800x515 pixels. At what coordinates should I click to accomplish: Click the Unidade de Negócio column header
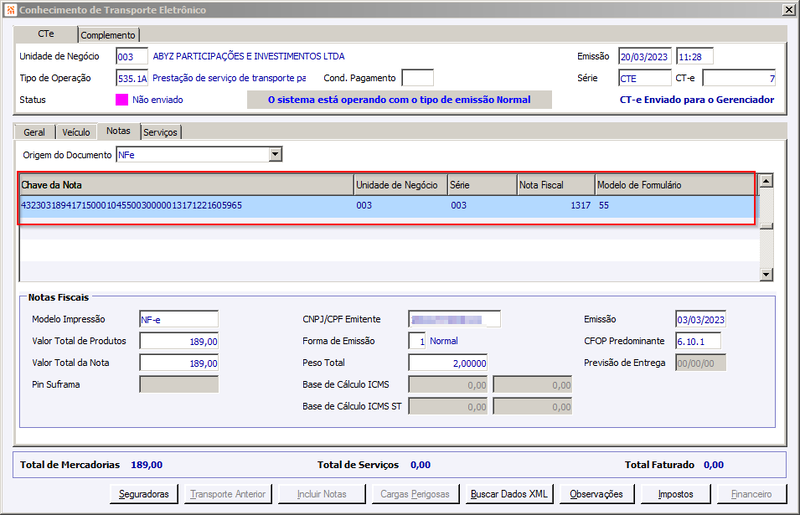pos(401,185)
